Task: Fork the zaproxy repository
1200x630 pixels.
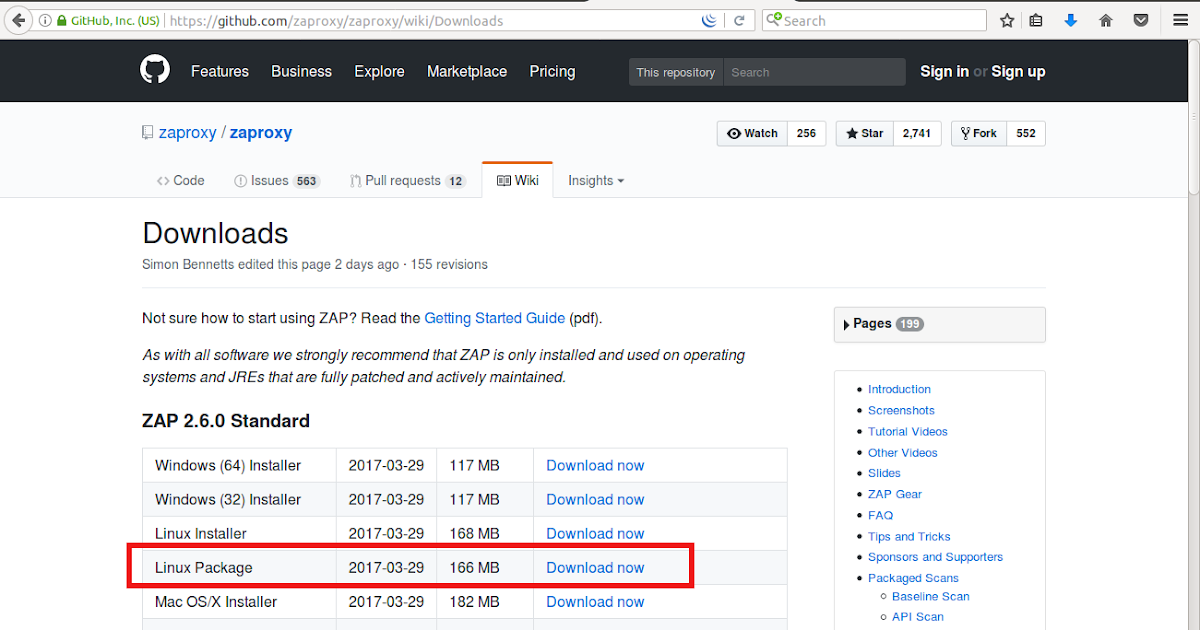Action: point(978,133)
